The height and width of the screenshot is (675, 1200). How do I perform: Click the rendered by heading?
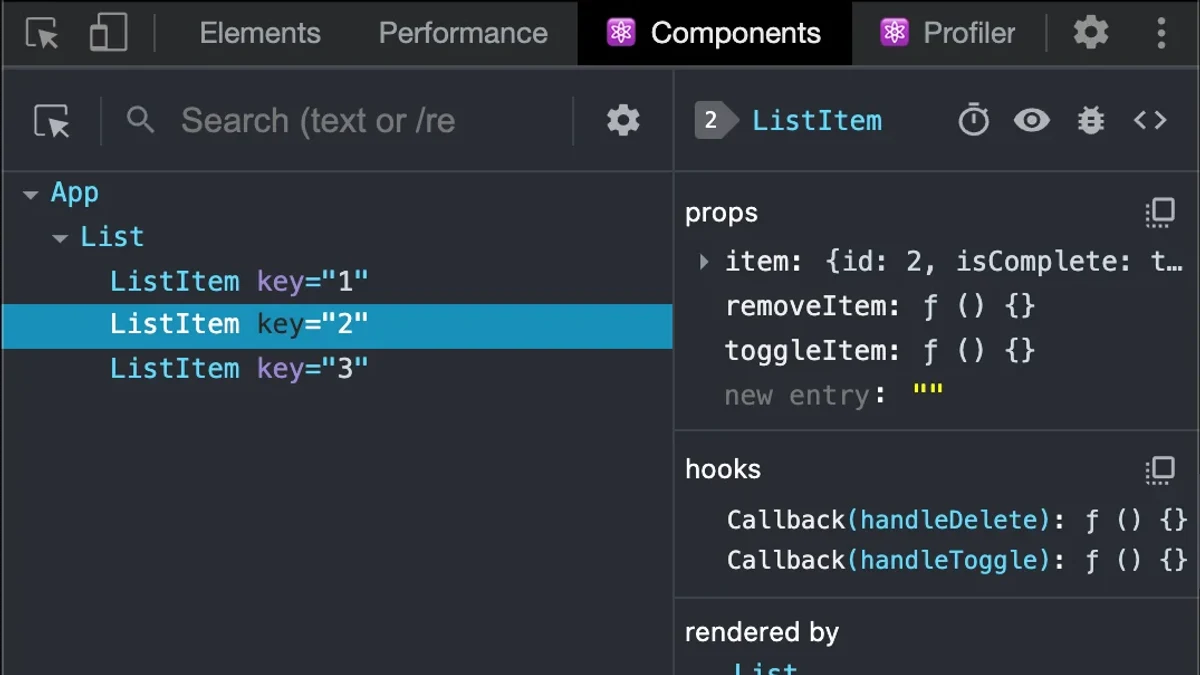762,632
